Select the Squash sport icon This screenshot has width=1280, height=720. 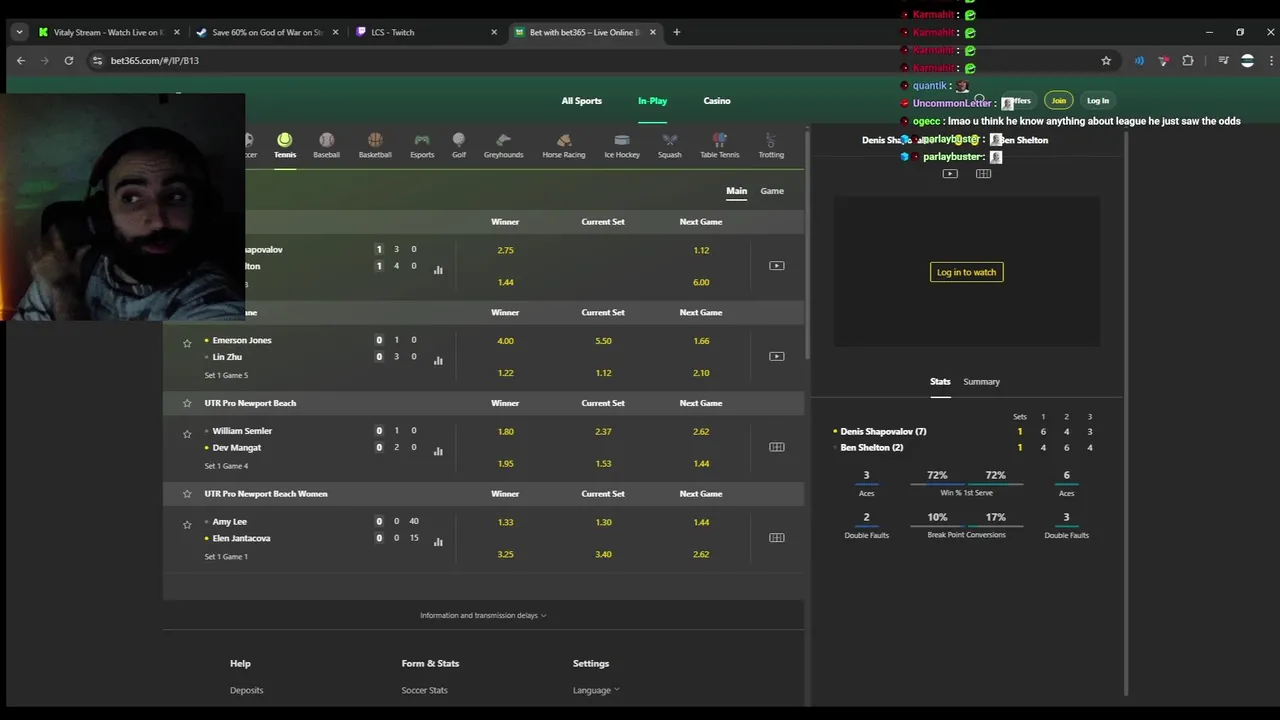670,145
